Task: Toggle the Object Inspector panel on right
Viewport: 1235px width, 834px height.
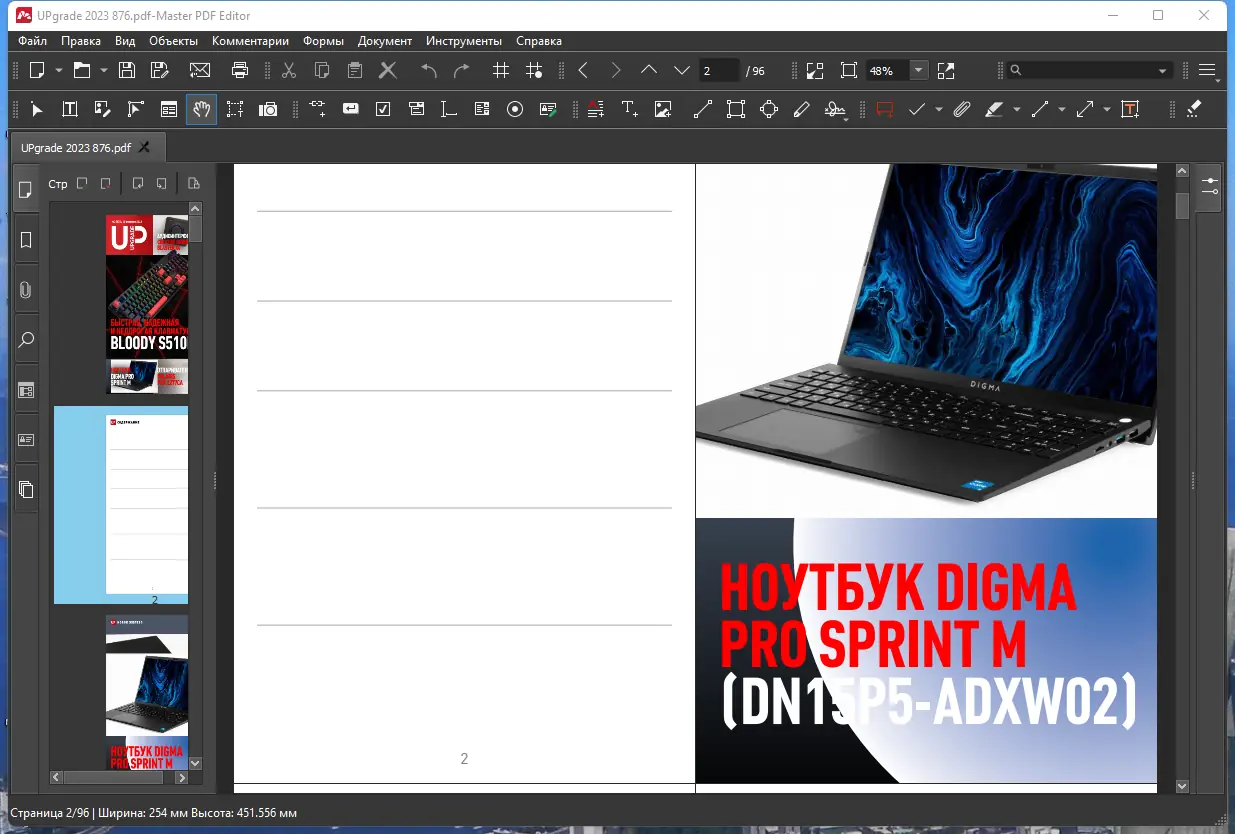Action: click(x=1210, y=187)
